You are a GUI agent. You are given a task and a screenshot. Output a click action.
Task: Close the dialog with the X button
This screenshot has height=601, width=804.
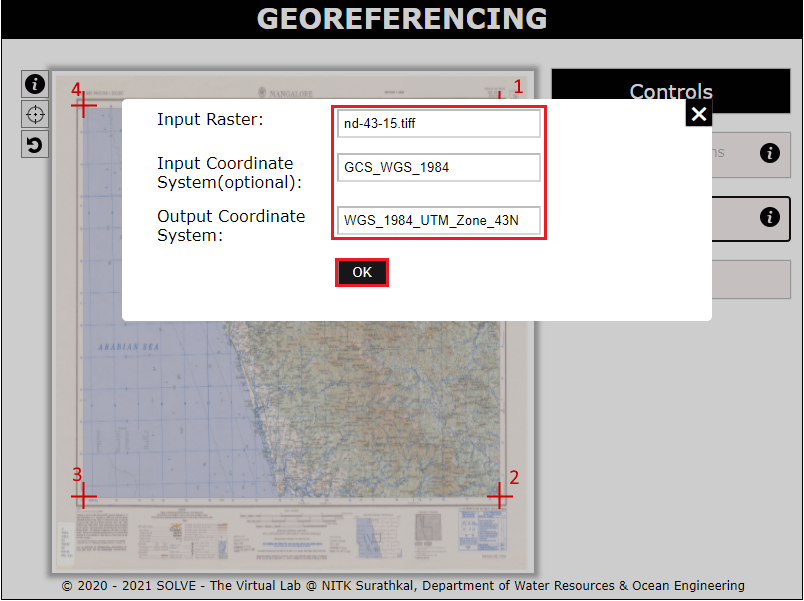699,114
